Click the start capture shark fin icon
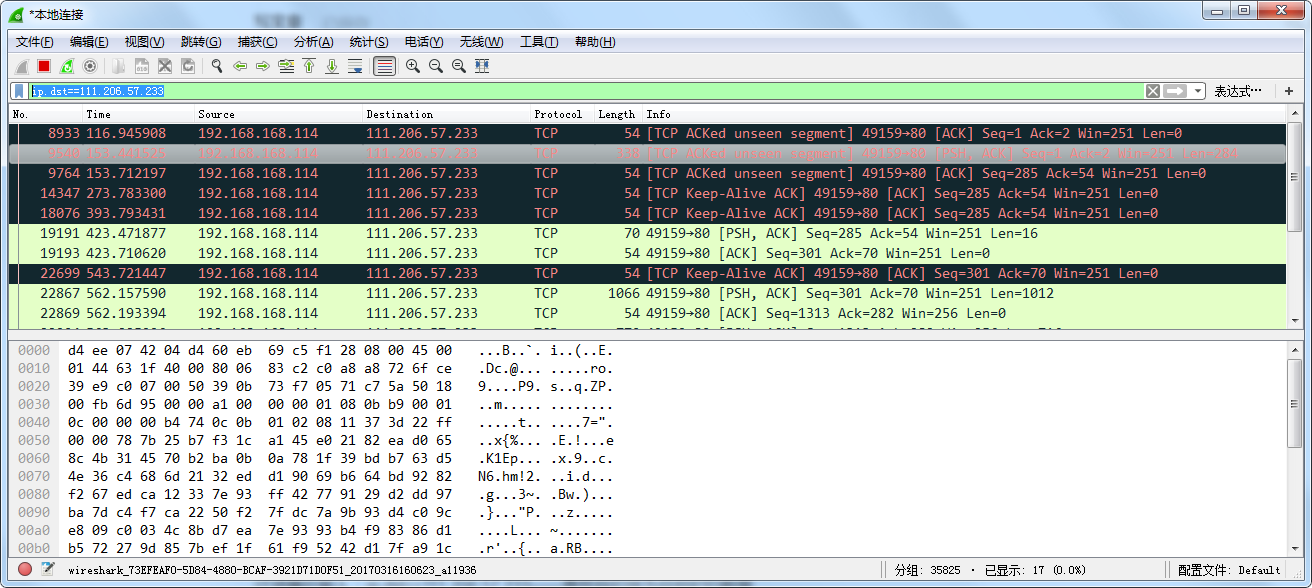 [21, 66]
